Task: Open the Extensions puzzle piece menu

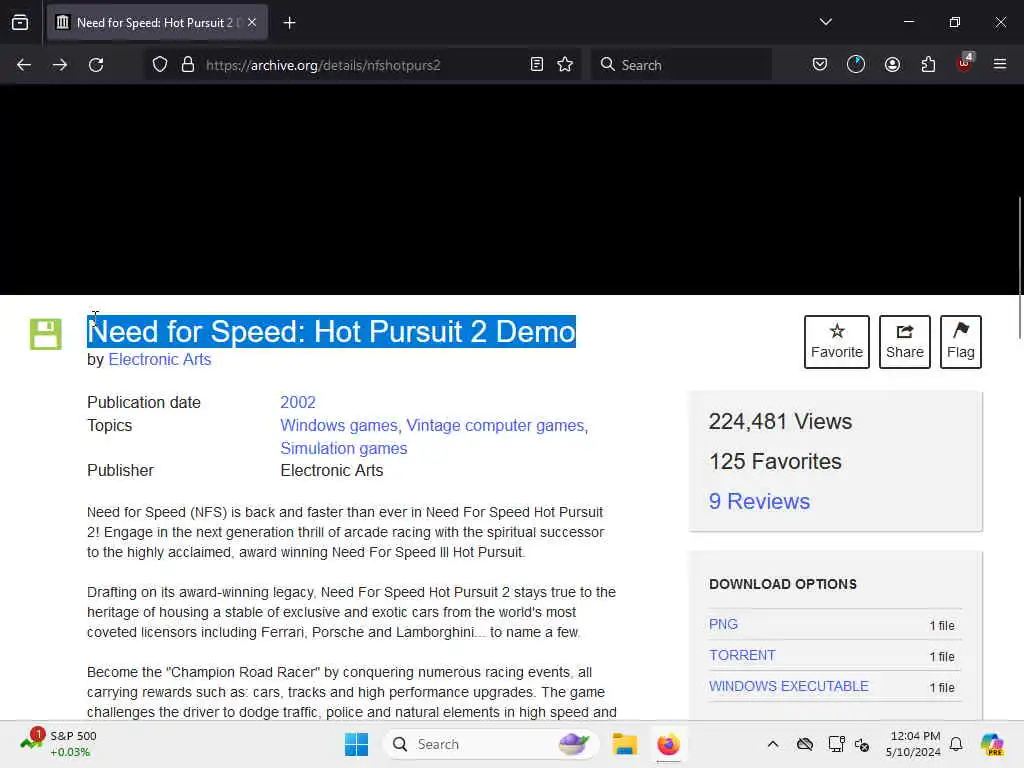Action: [x=928, y=65]
